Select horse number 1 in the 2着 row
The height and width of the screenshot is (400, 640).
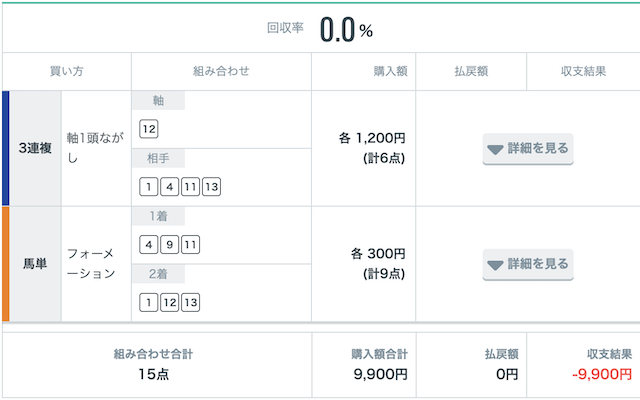coord(149,302)
